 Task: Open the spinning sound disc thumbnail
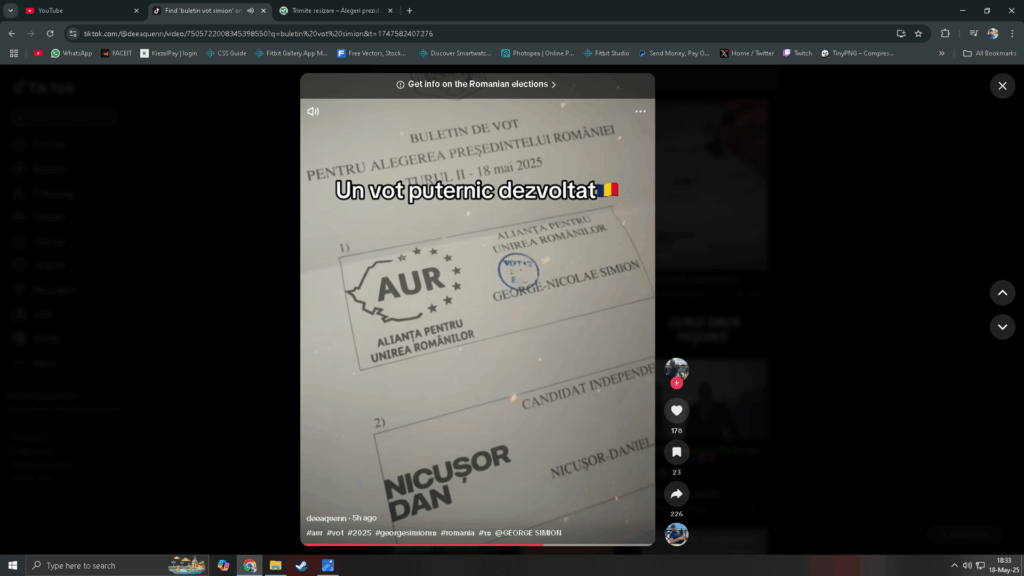click(677, 534)
